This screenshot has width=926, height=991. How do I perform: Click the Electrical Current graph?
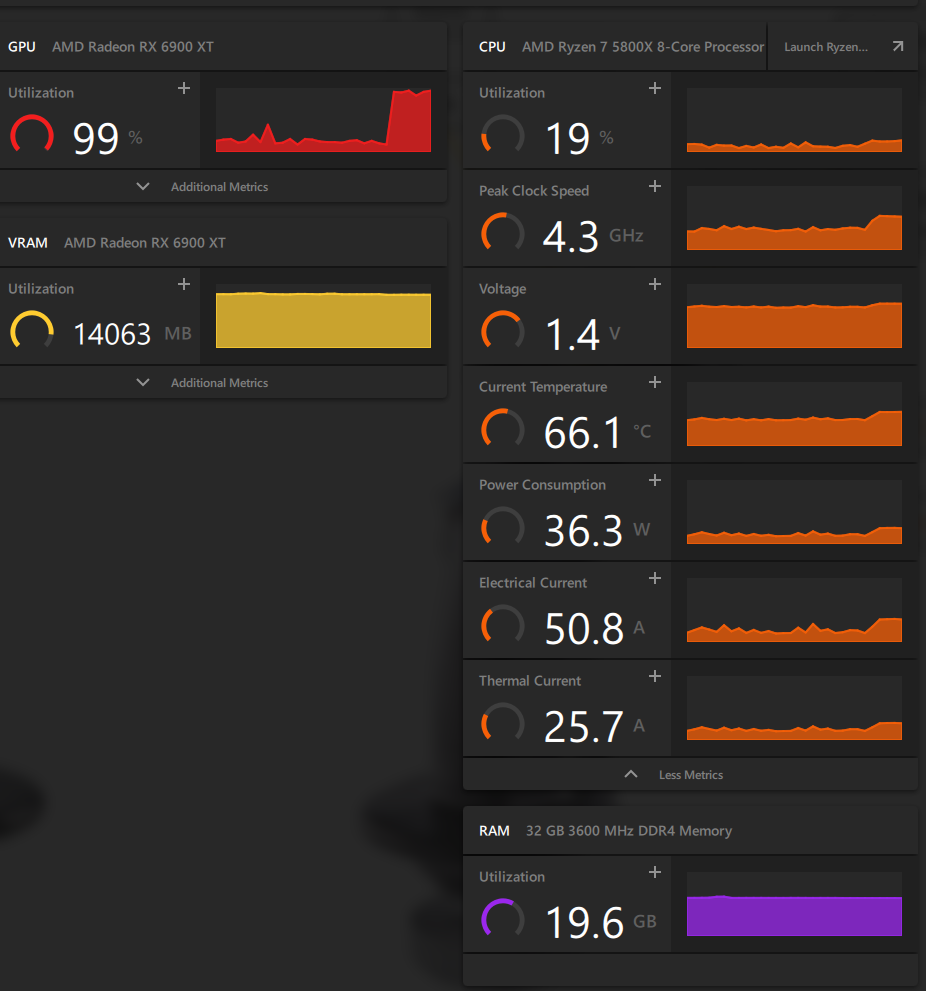[x=795, y=610]
